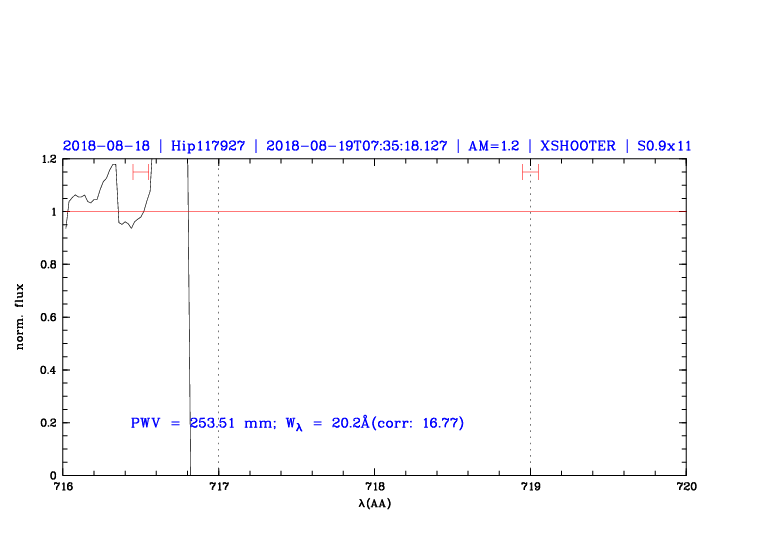Click the PWV = 253.51 mm annotation
This screenshot has width=782, height=542.
point(202,423)
